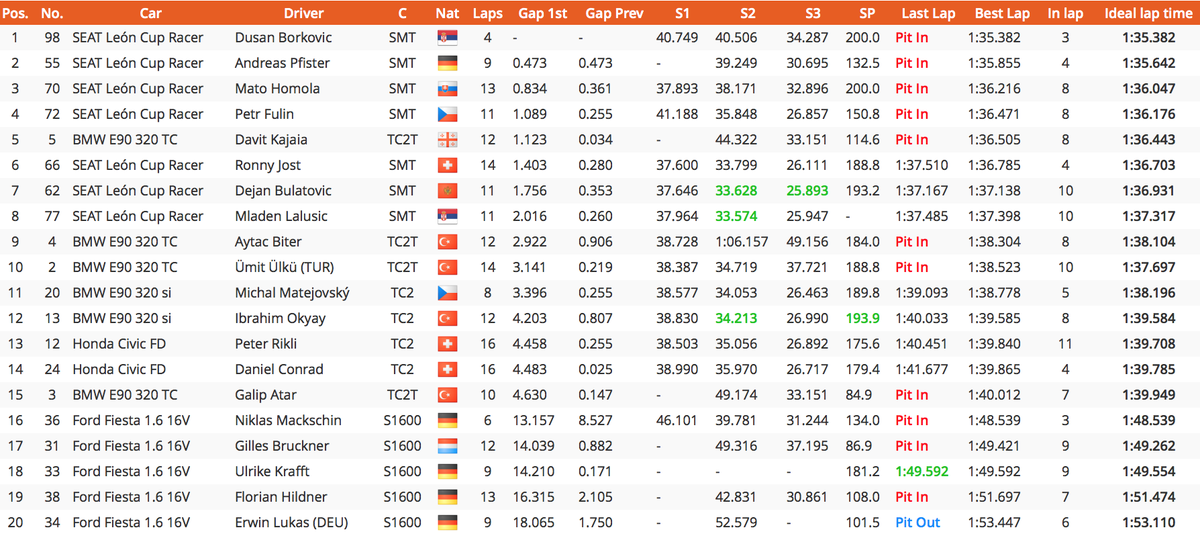Click Swiss flag in Ronny Jost row

click(447, 165)
